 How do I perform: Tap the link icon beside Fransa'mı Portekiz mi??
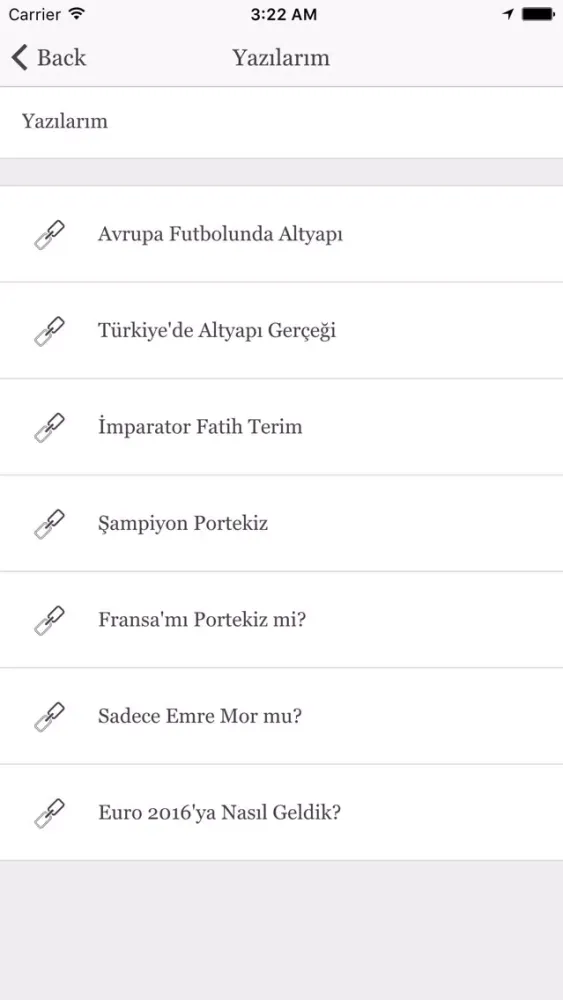[x=49, y=621]
